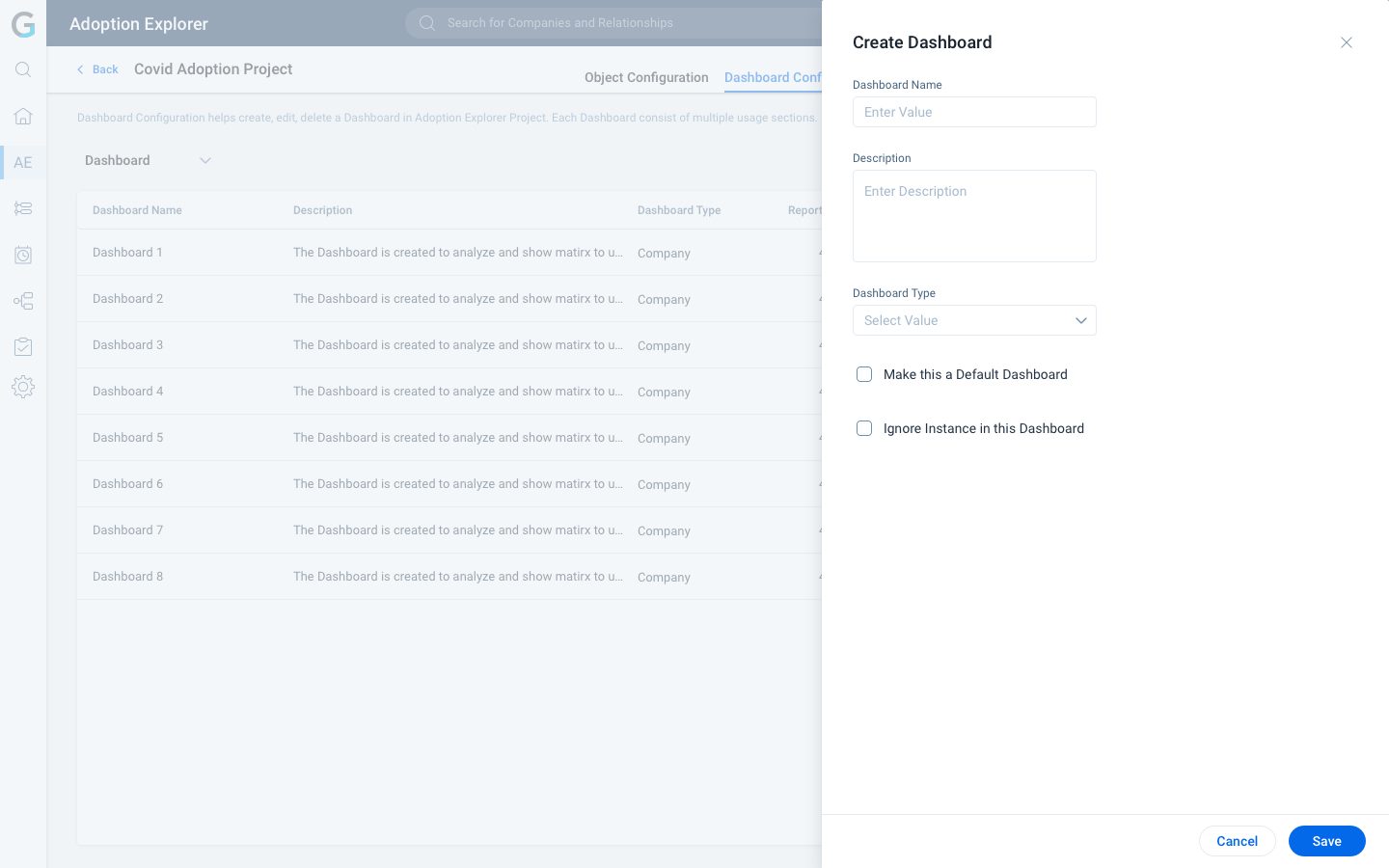Open the Dashboard Type Select Value dropdown
1389x868 pixels.
[x=974, y=320]
